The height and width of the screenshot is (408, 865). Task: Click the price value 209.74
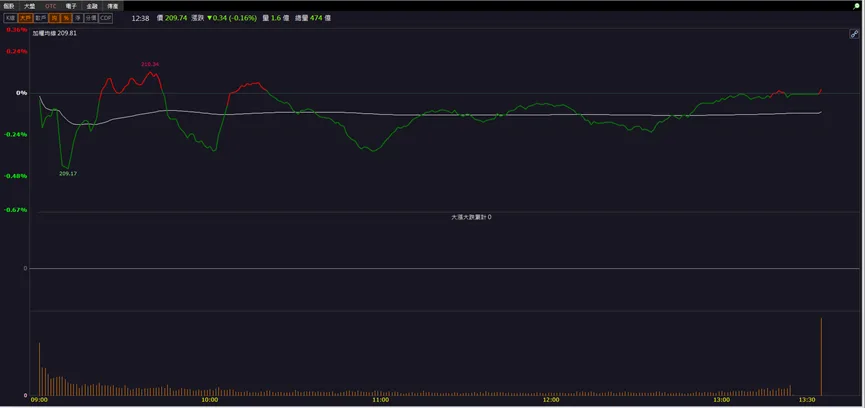tap(176, 18)
